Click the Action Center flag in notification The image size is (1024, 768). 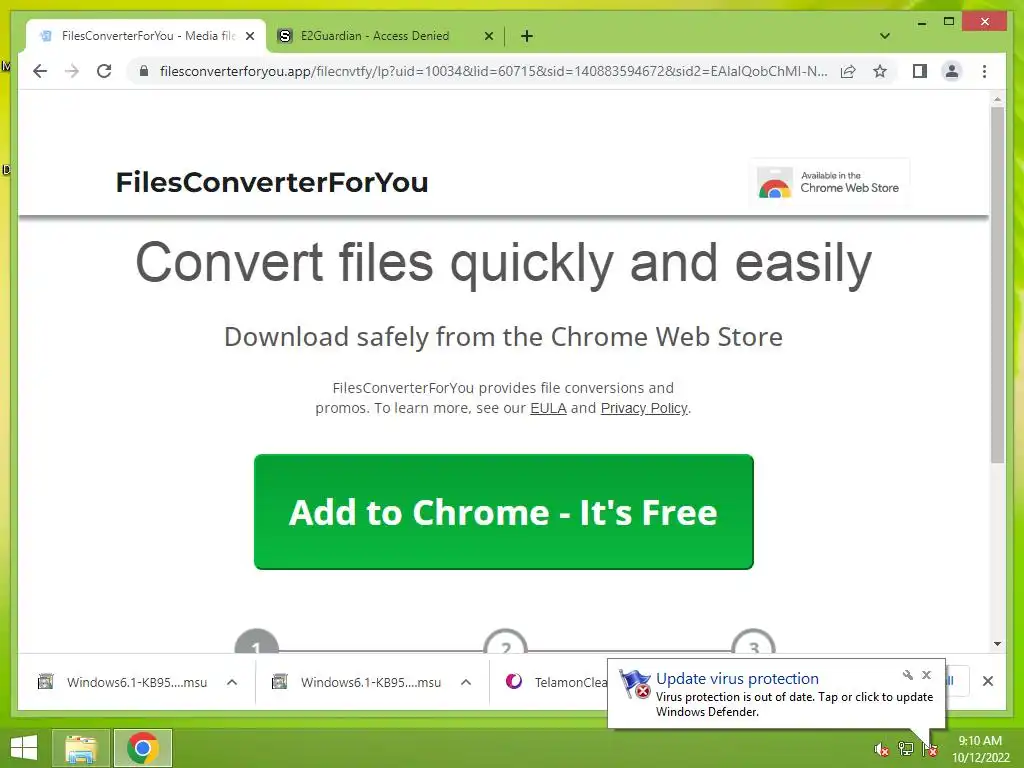pyautogui.click(x=634, y=684)
